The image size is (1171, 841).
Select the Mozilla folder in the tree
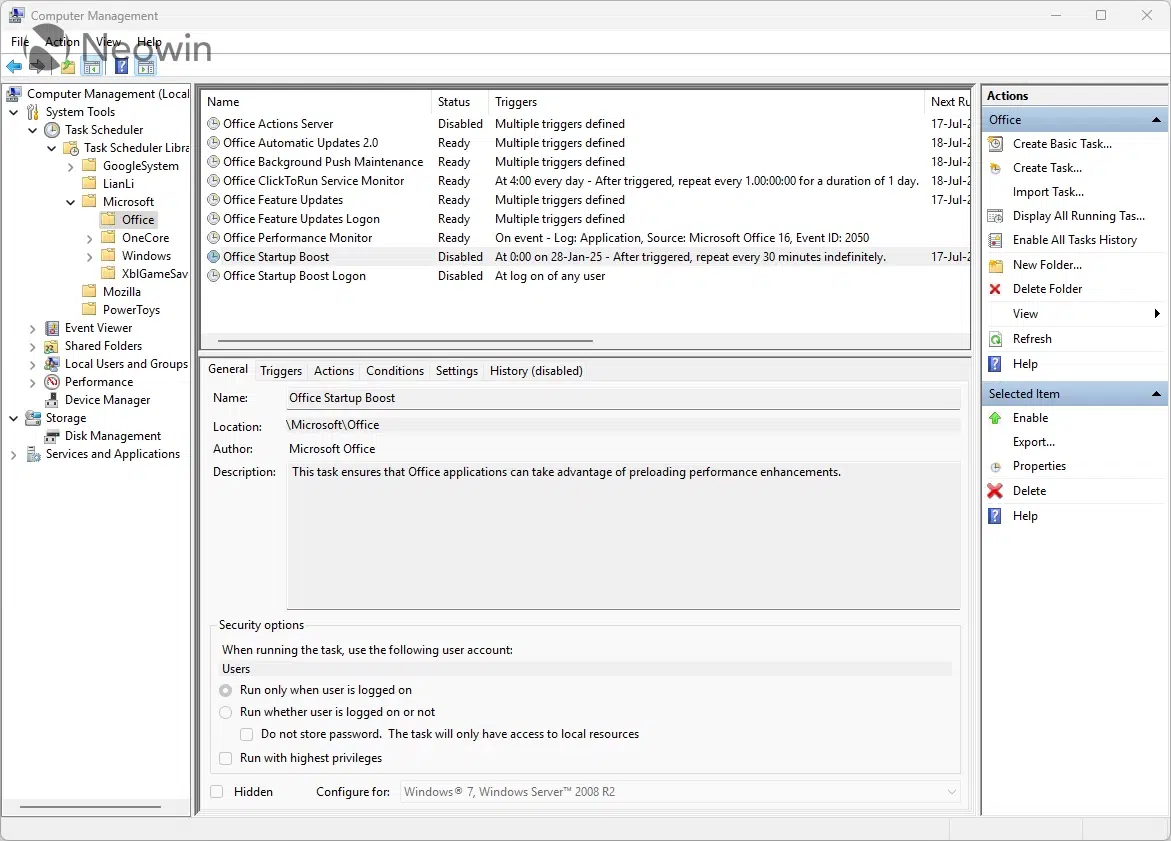(x=121, y=292)
